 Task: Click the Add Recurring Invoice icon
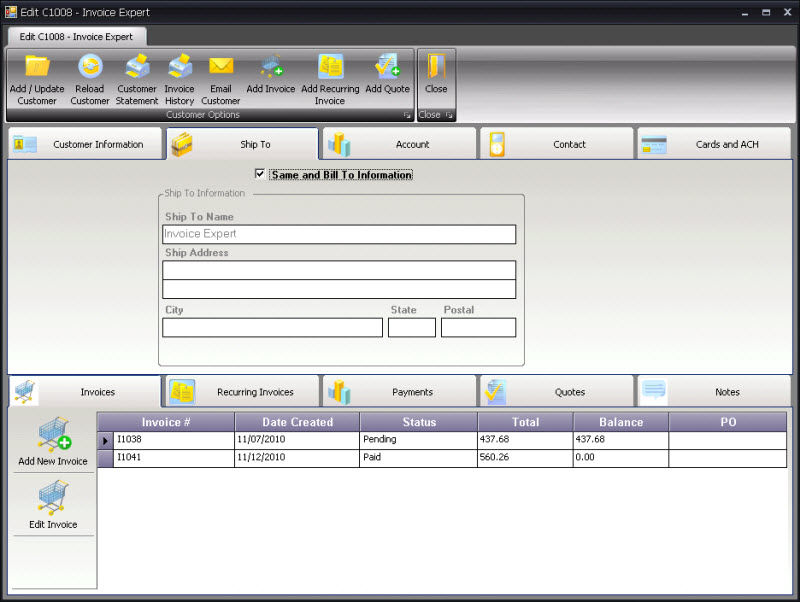[330, 66]
